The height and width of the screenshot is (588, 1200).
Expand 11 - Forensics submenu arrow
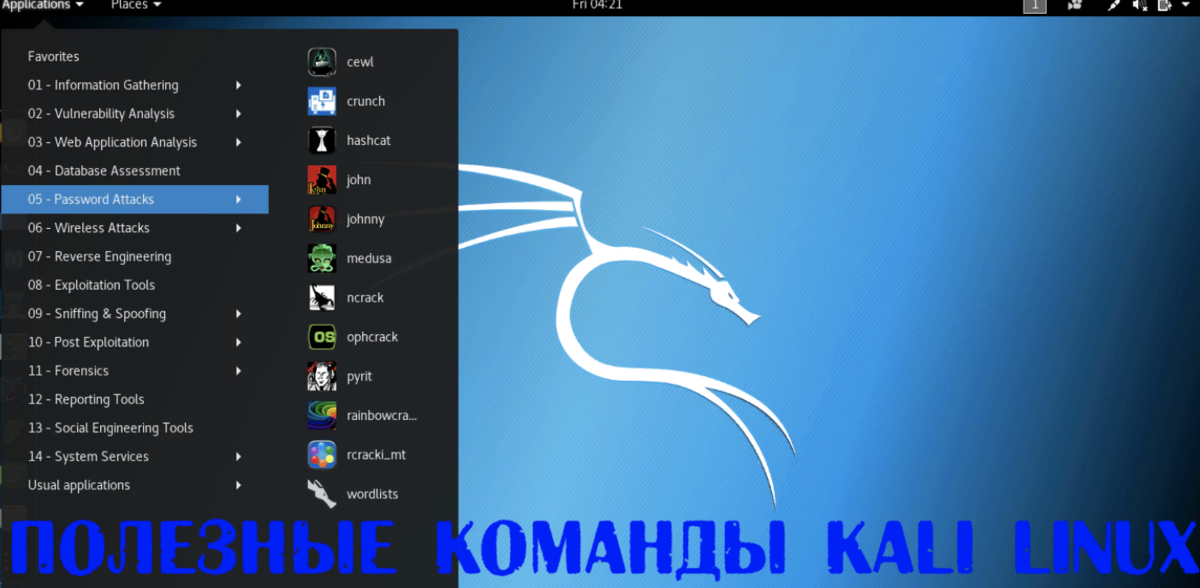238,371
